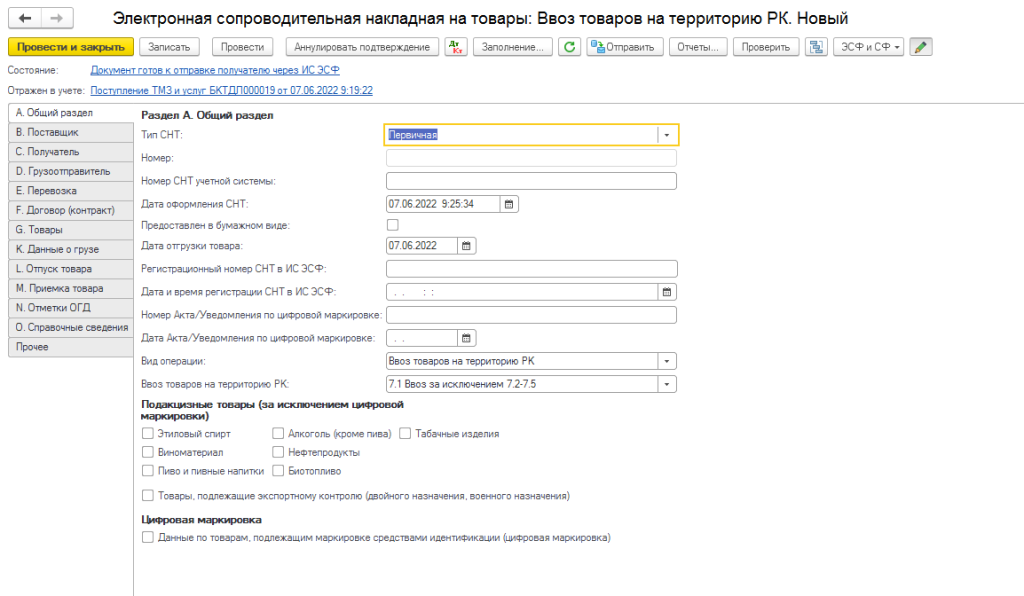Image resolution: width=1024 pixels, height=596 pixels.
Task: Open calendar for Дата оформления СНТ
Action: pyautogui.click(x=508, y=204)
